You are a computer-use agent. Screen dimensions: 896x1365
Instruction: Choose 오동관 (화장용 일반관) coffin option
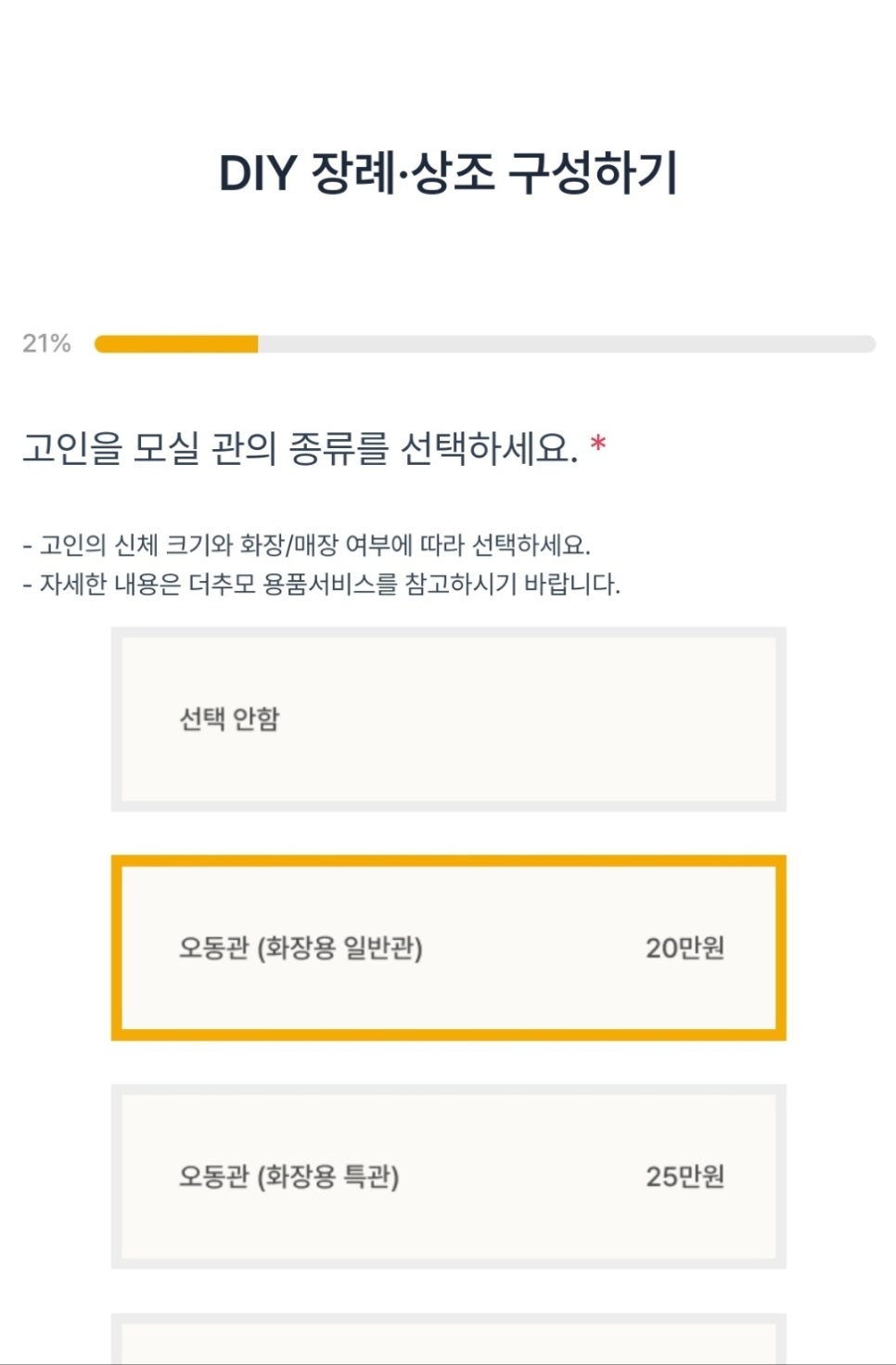(x=448, y=947)
